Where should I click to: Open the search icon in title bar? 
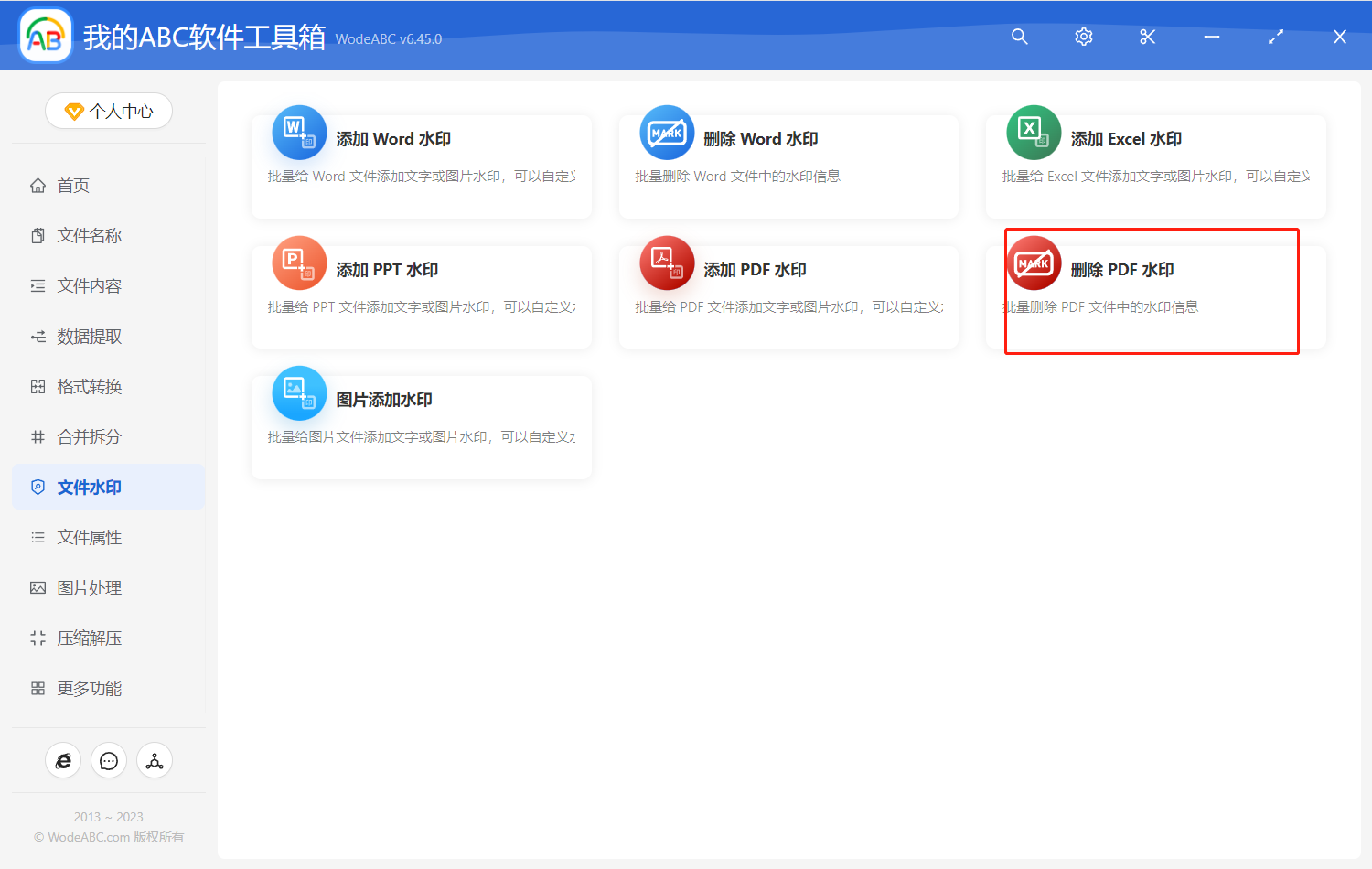(1019, 37)
